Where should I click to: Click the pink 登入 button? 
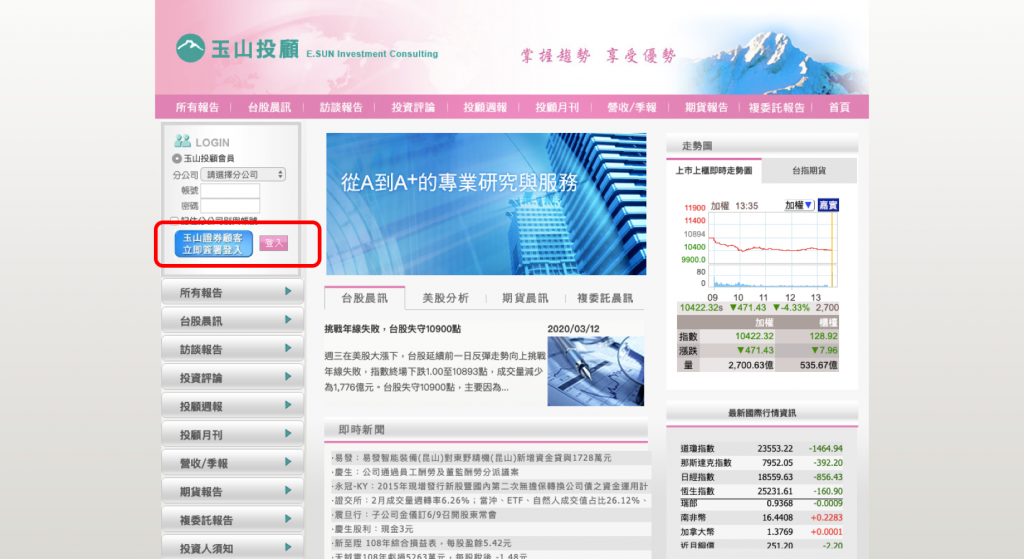273,243
